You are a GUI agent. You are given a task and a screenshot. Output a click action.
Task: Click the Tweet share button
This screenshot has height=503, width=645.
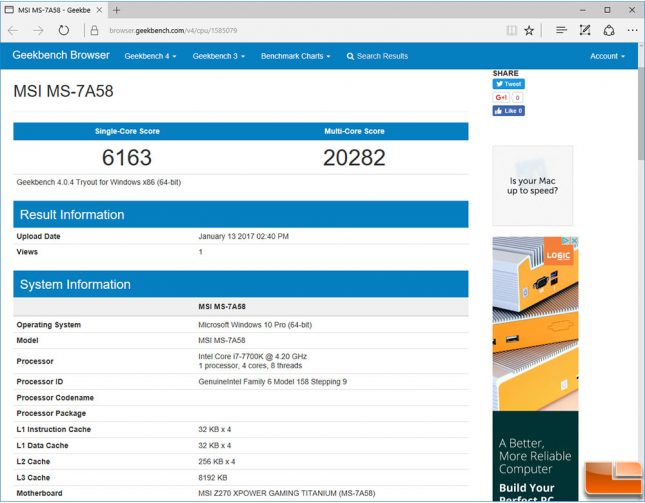click(508, 84)
